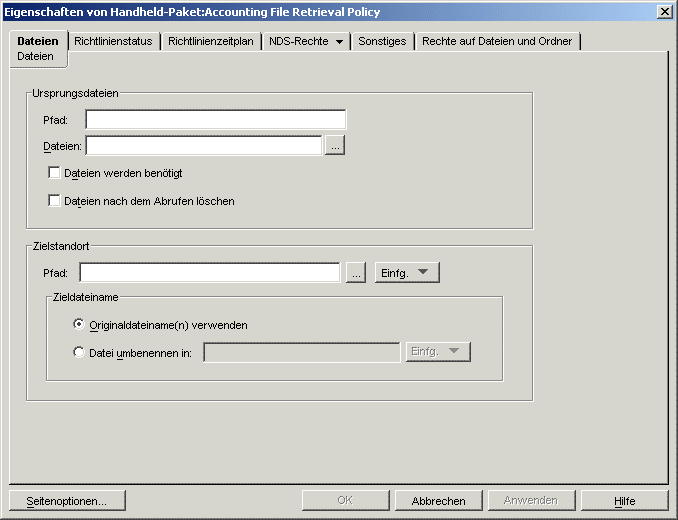Select the Dateien tab

click(38, 48)
